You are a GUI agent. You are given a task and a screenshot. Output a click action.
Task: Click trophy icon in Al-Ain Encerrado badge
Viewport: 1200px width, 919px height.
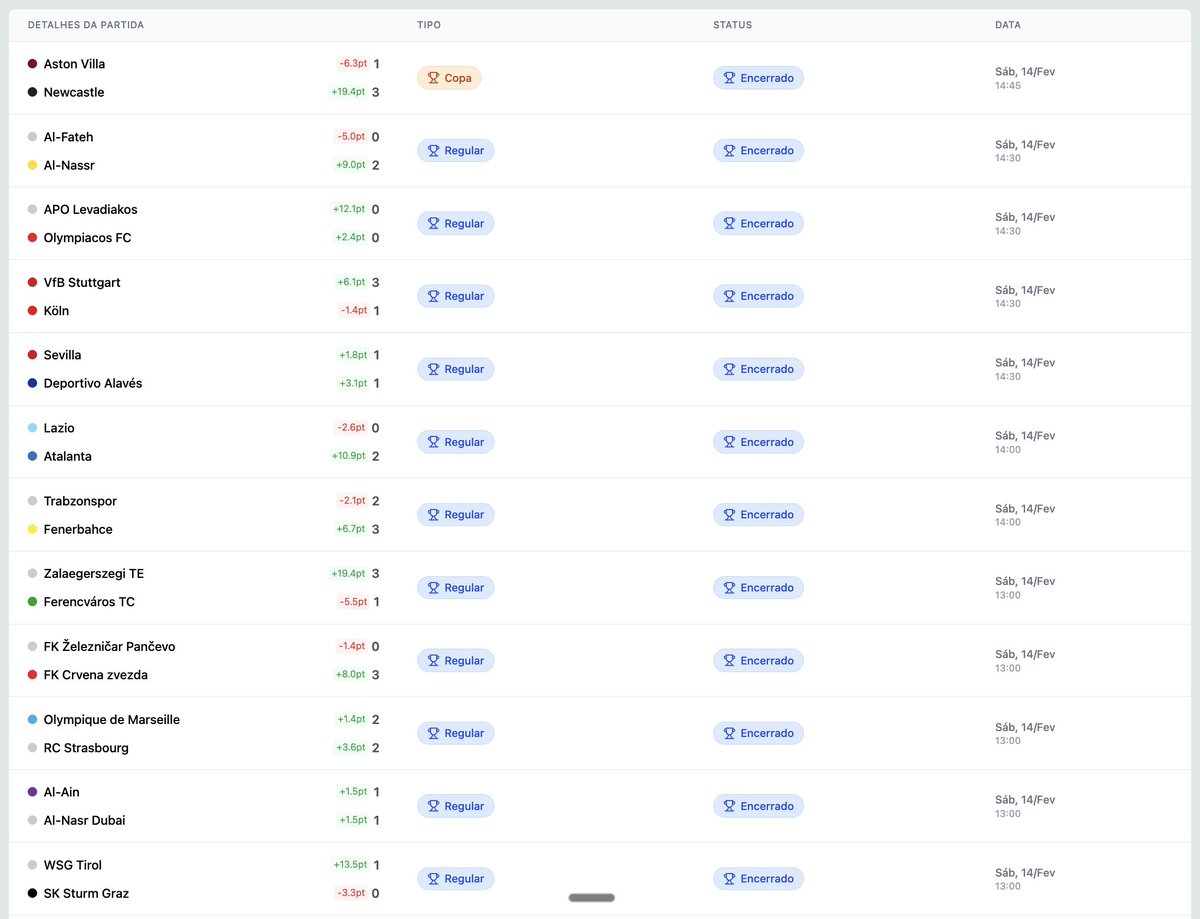[x=730, y=806]
